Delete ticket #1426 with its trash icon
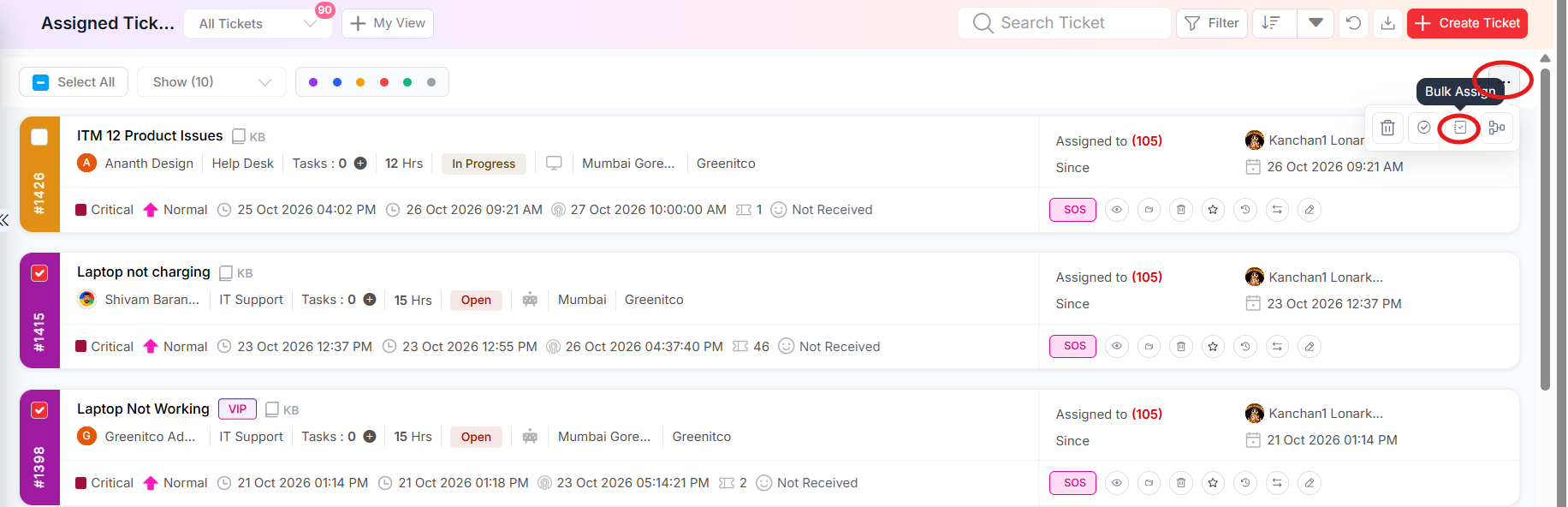Screen dimensions: 1568x507 point(1181,210)
